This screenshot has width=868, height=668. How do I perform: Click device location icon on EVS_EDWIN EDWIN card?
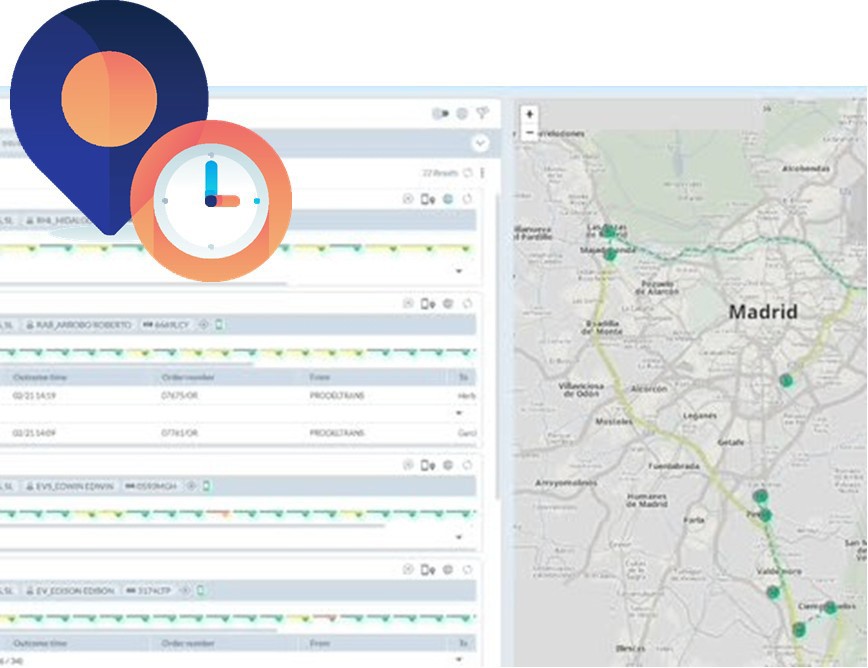pyautogui.click(x=428, y=465)
